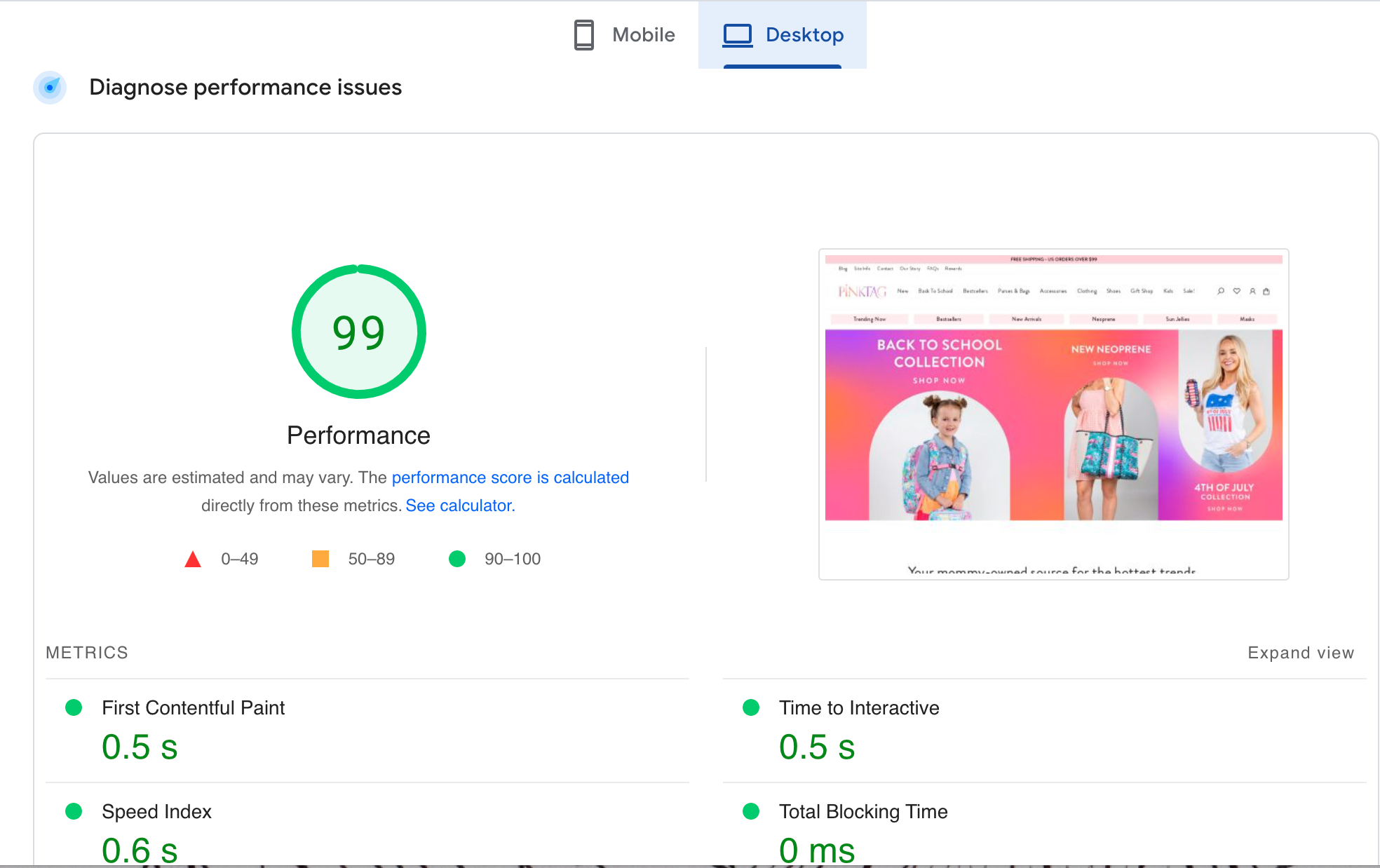Expand the Time to Interactive metric

859,708
